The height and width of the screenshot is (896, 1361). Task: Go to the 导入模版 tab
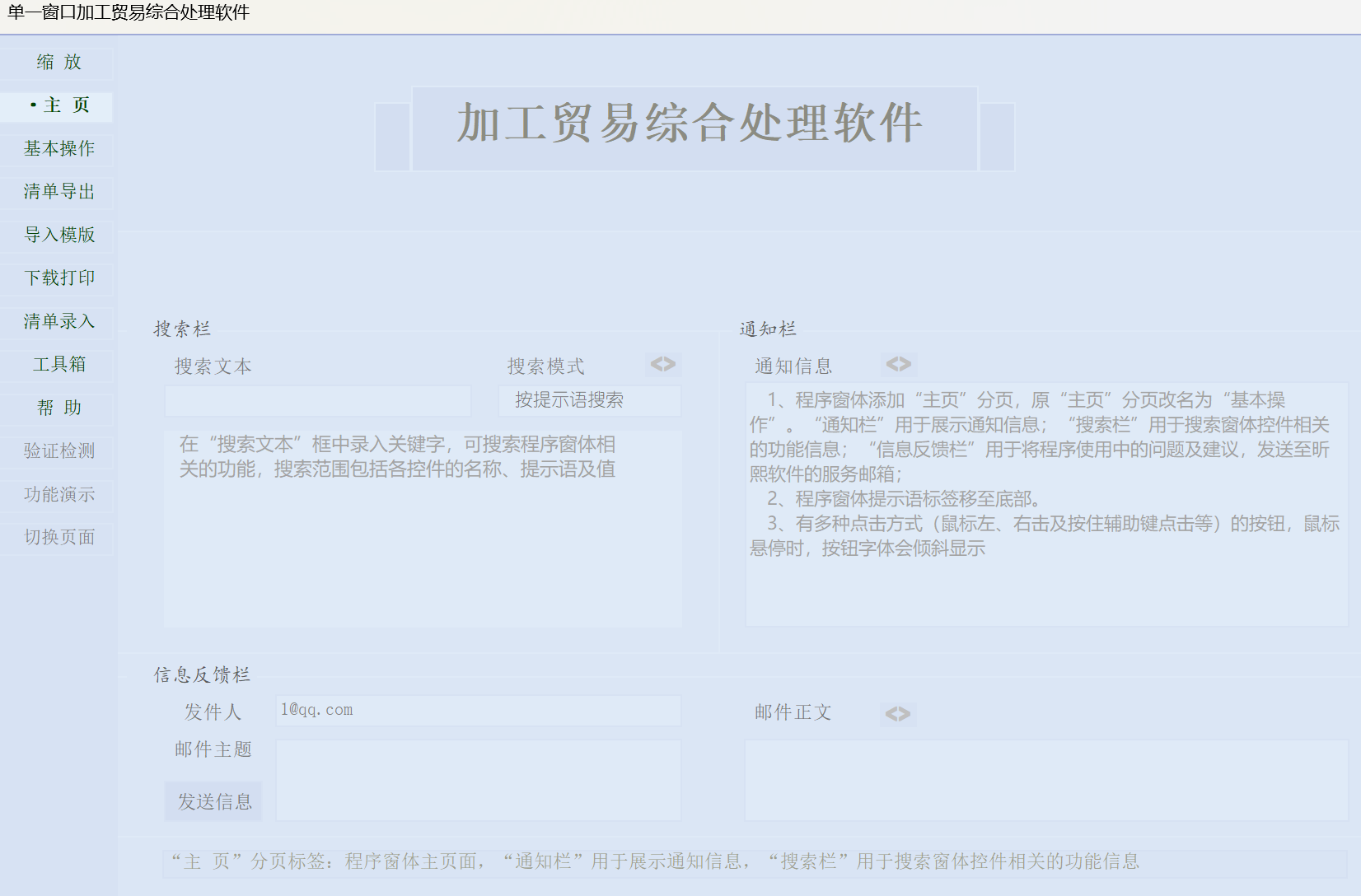tap(58, 236)
